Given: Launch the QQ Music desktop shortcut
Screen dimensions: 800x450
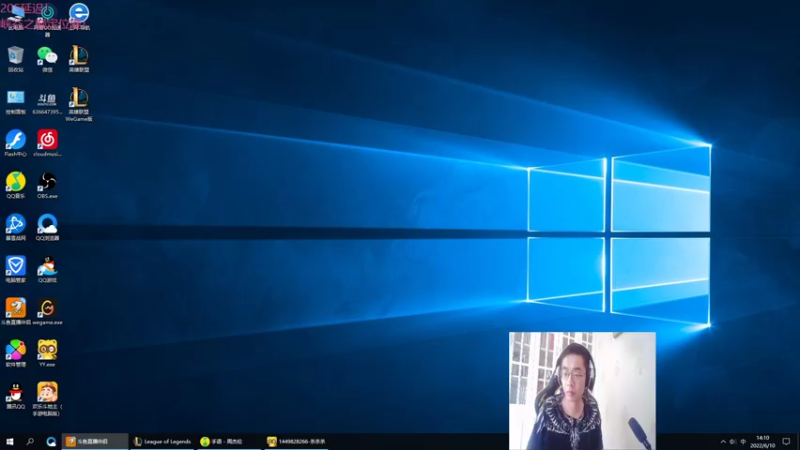Looking at the screenshot, I should click(x=15, y=185).
